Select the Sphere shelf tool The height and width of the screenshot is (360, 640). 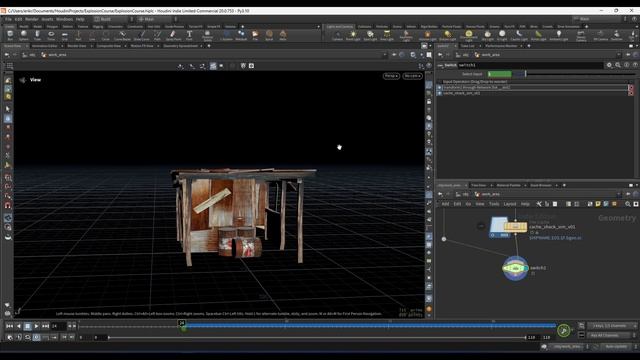tap(24, 36)
